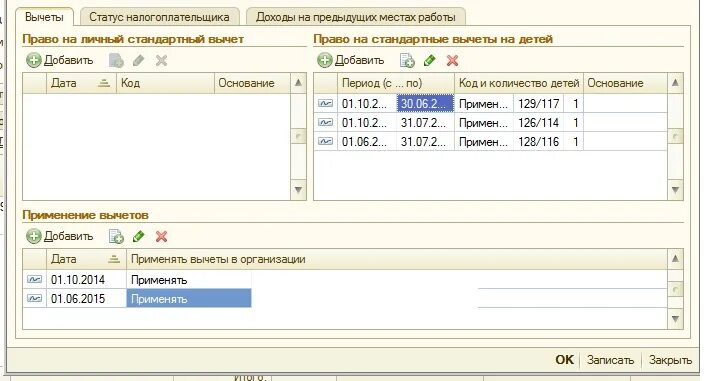
Task: Select the 01.06.2... start date cell
Action: (x=367, y=141)
